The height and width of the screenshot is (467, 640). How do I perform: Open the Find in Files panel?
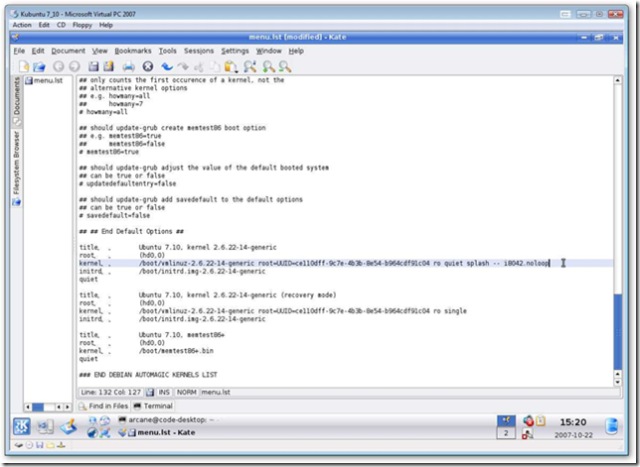coord(109,407)
